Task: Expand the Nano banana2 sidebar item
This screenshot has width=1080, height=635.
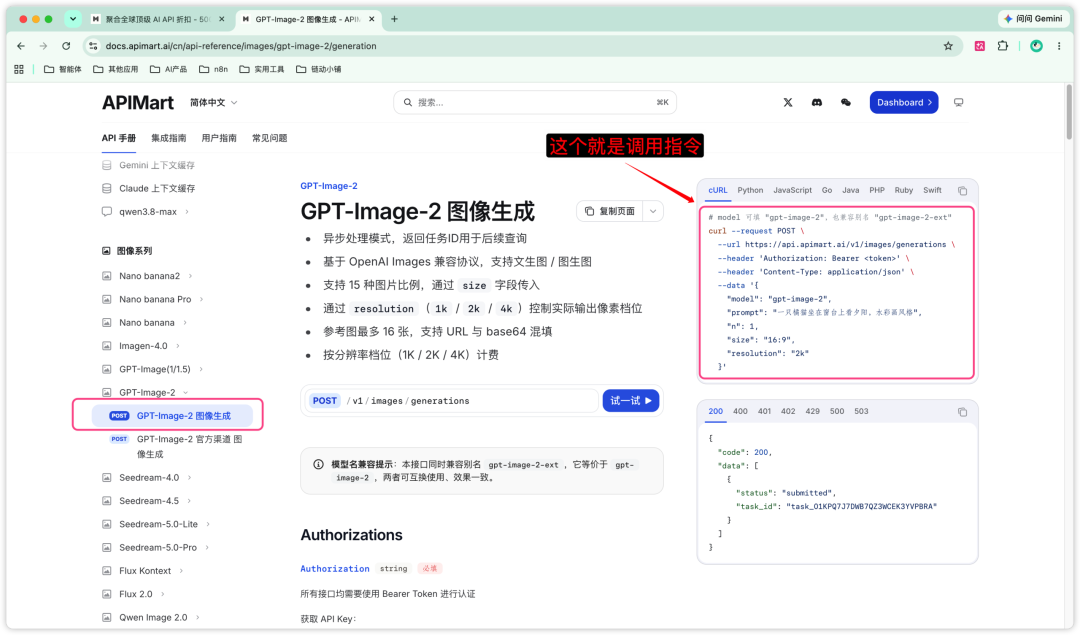Action: pyautogui.click(x=191, y=276)
